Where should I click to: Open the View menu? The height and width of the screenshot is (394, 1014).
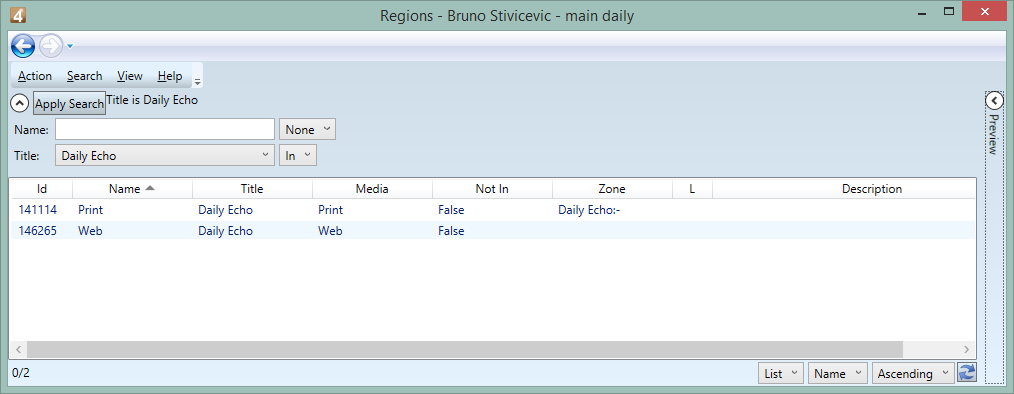[130, 76]
